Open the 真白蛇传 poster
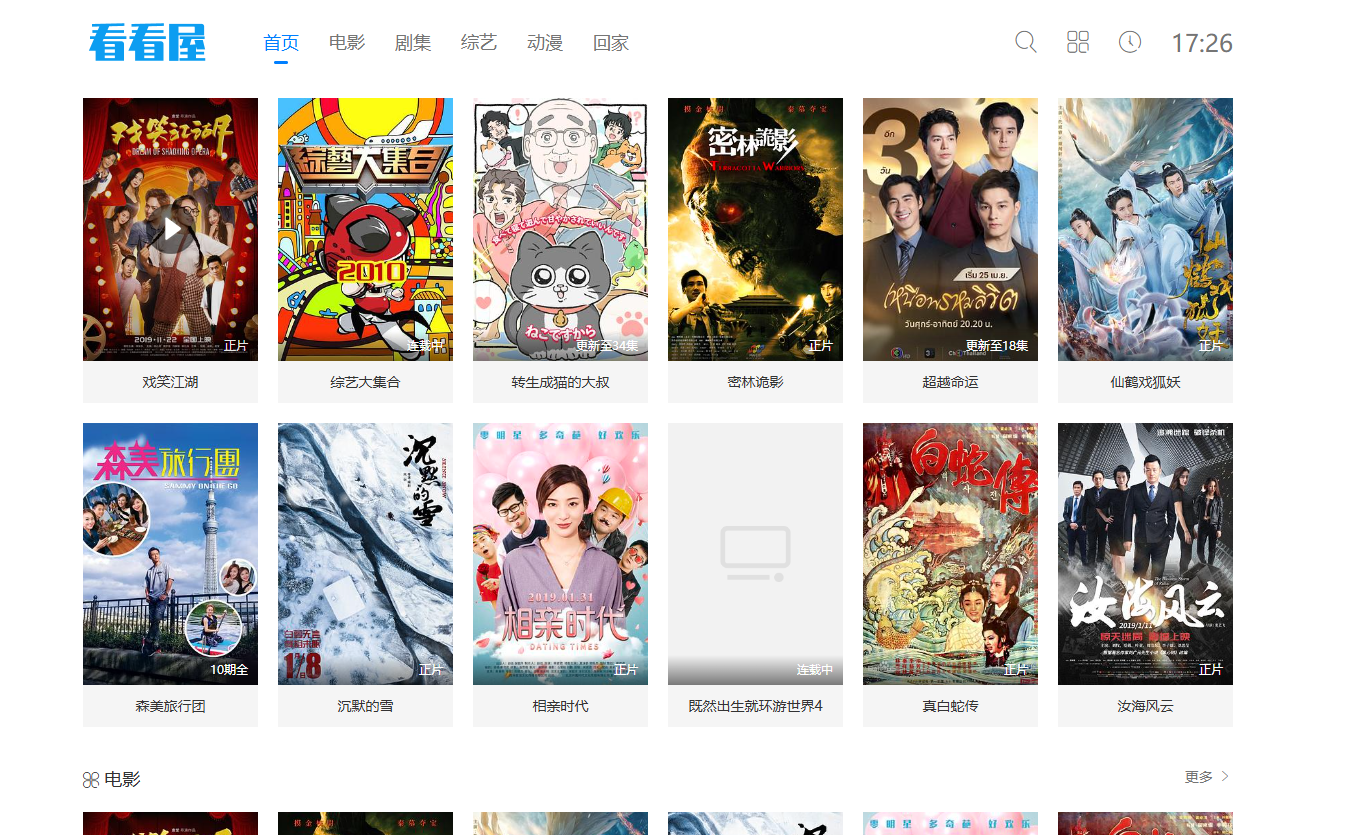 tap(950, 554)
